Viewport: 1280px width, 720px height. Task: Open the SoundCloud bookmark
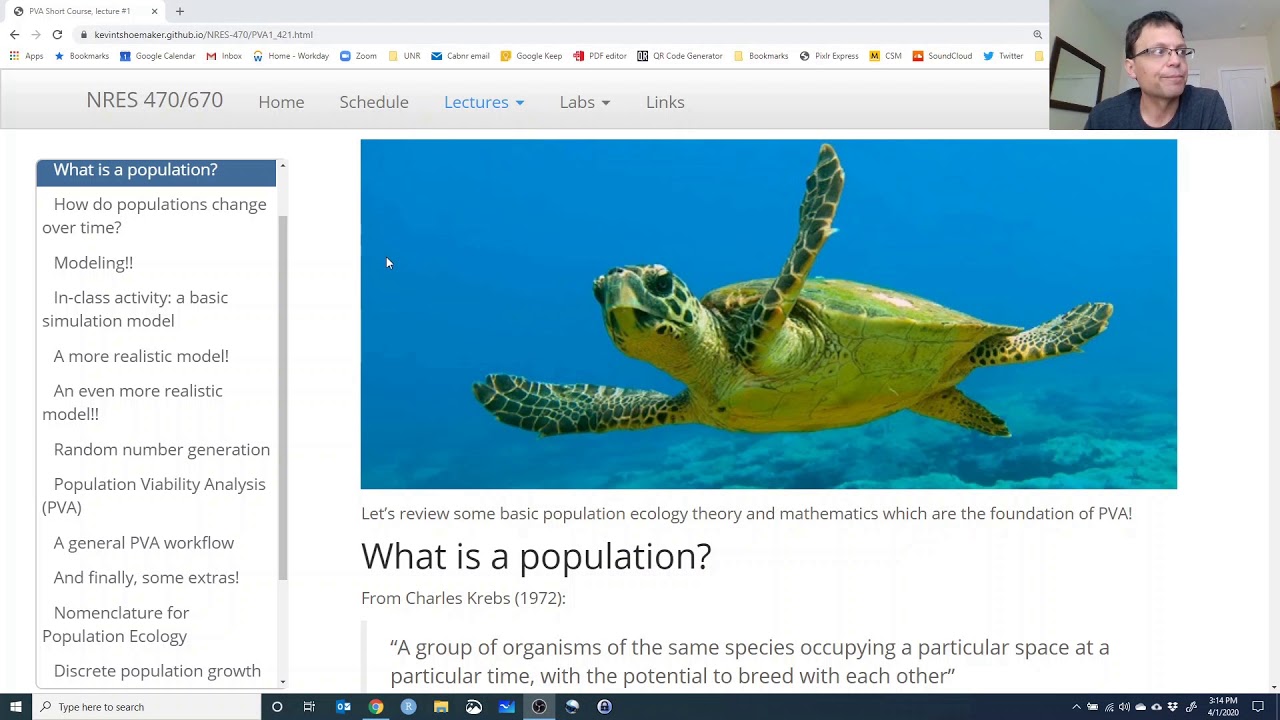tap(942, 56)
